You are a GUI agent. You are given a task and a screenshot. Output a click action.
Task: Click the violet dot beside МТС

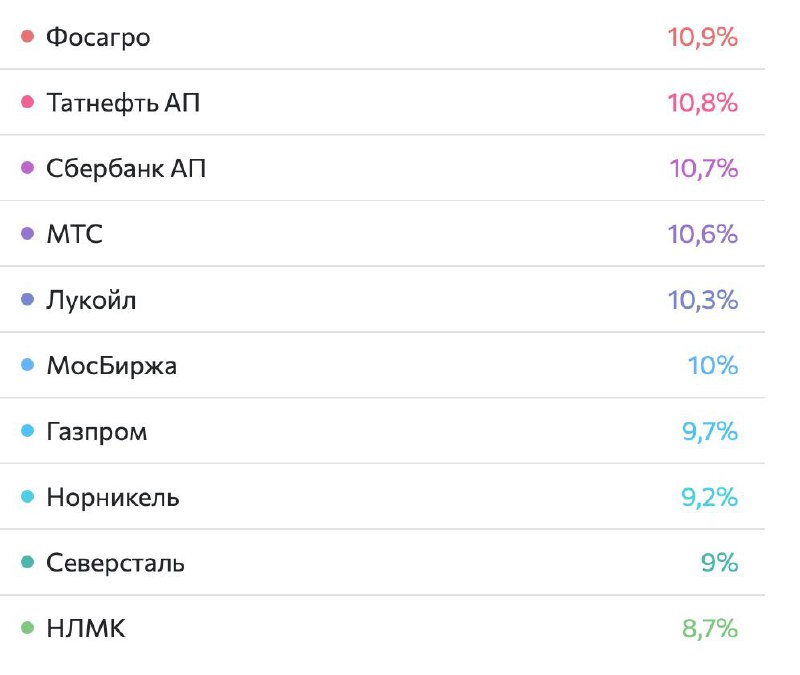click(x=28, y=234)
